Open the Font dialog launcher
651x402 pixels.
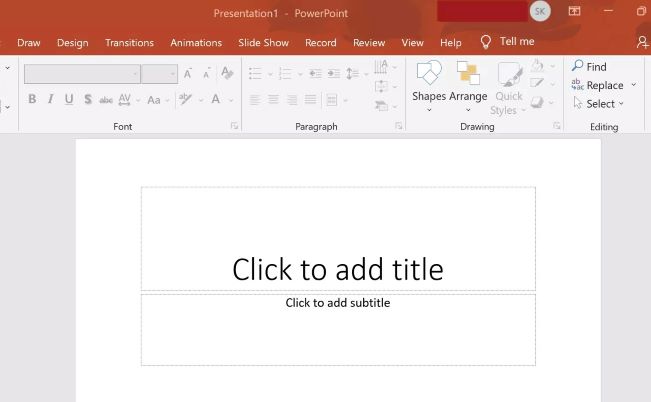[235, 127]
